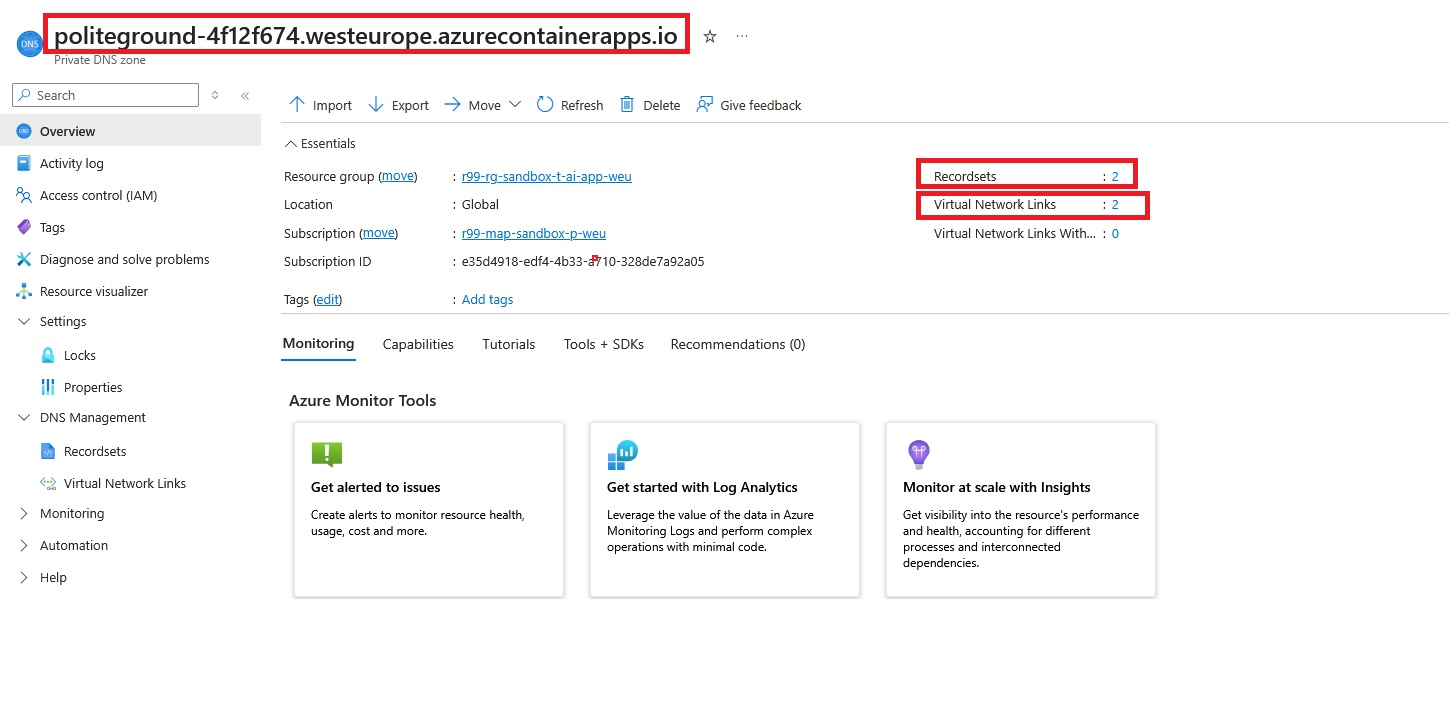
Task: Collapse the sidebar using double-chevron icon
Action: [x=245, y=95]
